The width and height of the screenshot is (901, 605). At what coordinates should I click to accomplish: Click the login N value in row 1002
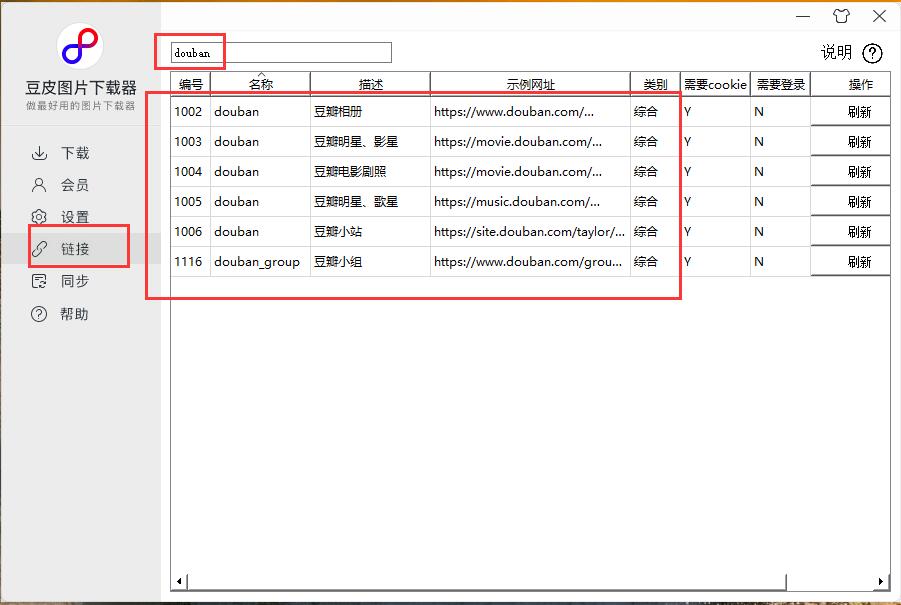coord(780,111)
